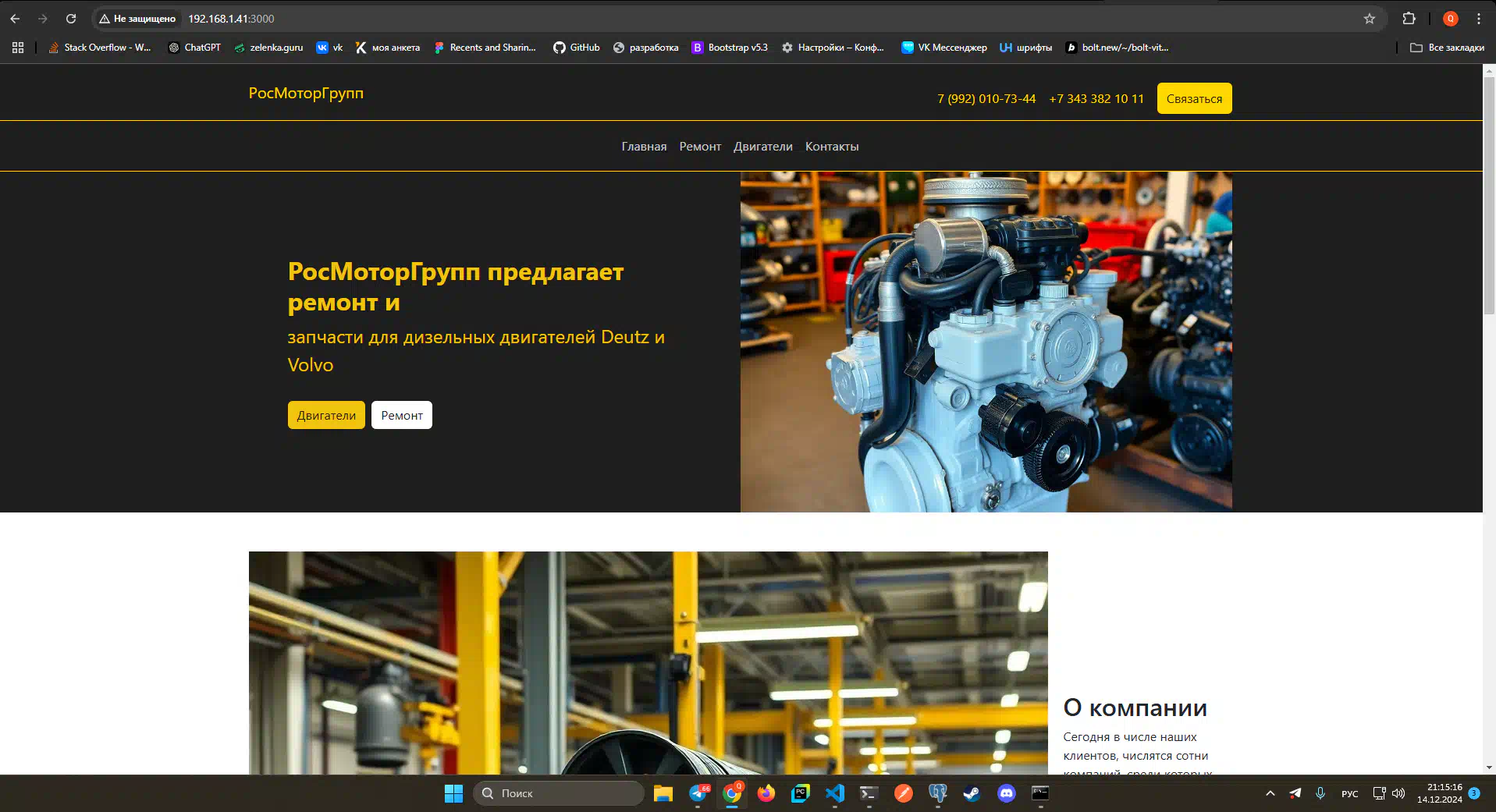Open Контакты in site navigation
The image size is (1496, 812).
831,147
